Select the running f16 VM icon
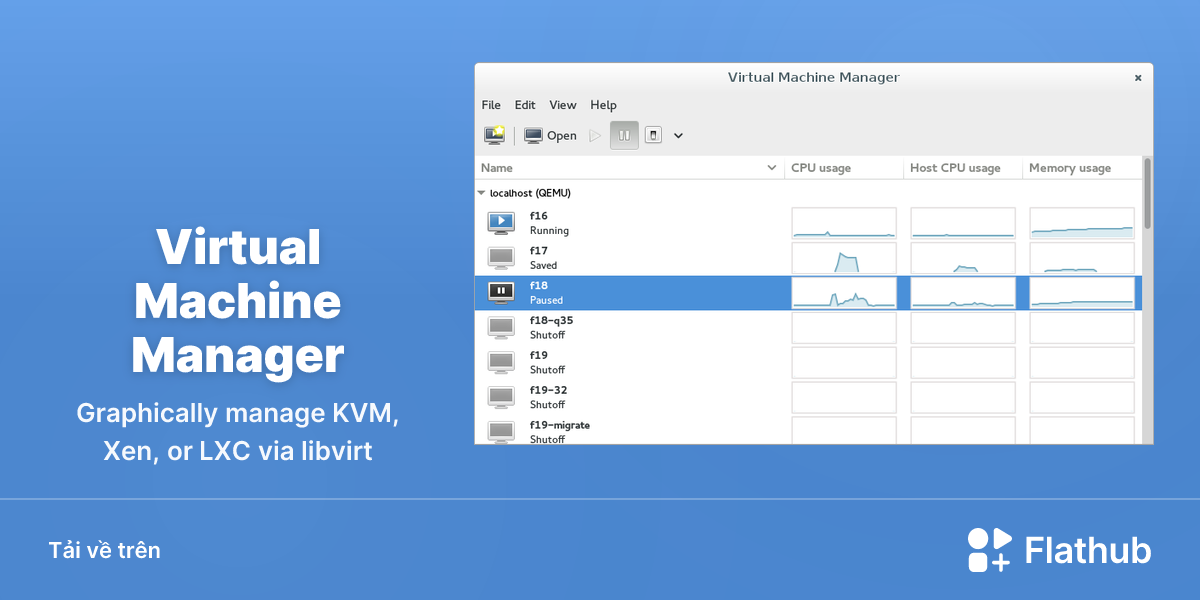 (501, 223)
